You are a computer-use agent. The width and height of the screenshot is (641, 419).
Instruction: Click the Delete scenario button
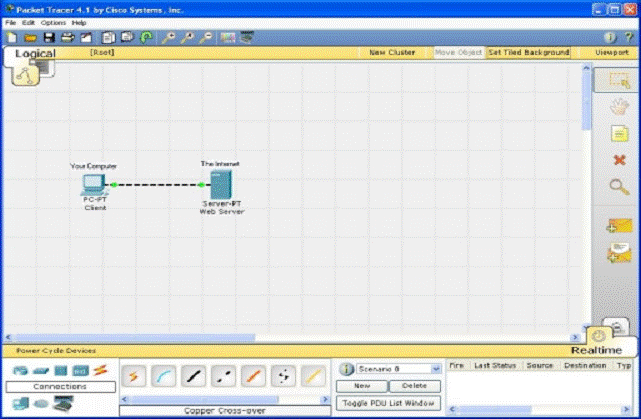click(414, 385)
